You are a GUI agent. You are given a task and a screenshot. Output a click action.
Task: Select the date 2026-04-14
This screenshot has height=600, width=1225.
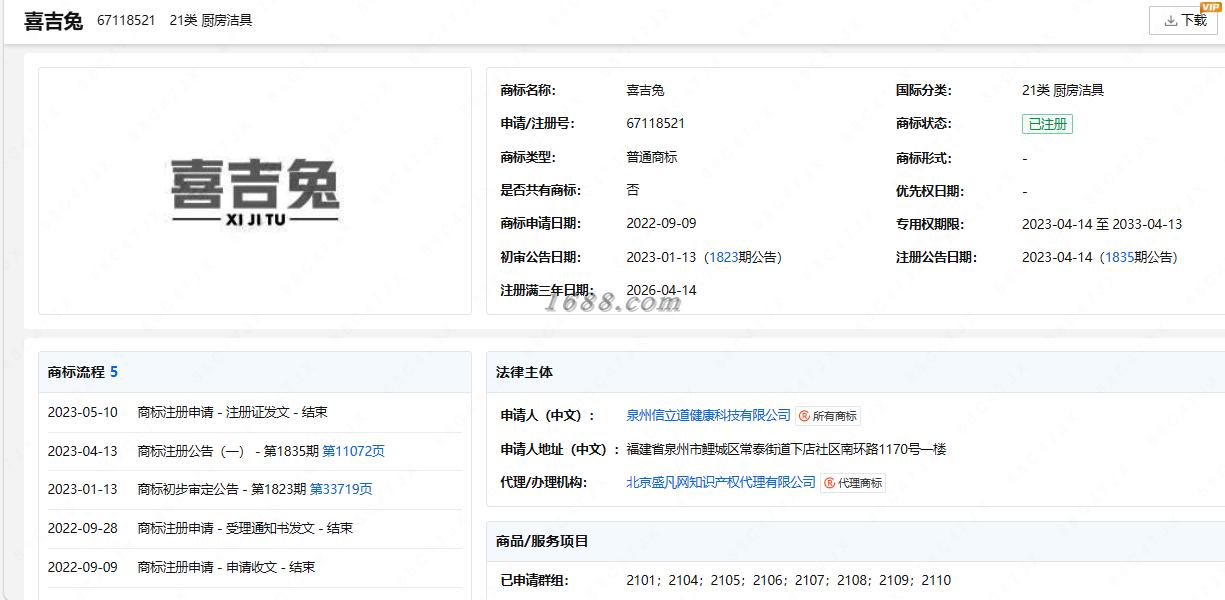point(661,290)
